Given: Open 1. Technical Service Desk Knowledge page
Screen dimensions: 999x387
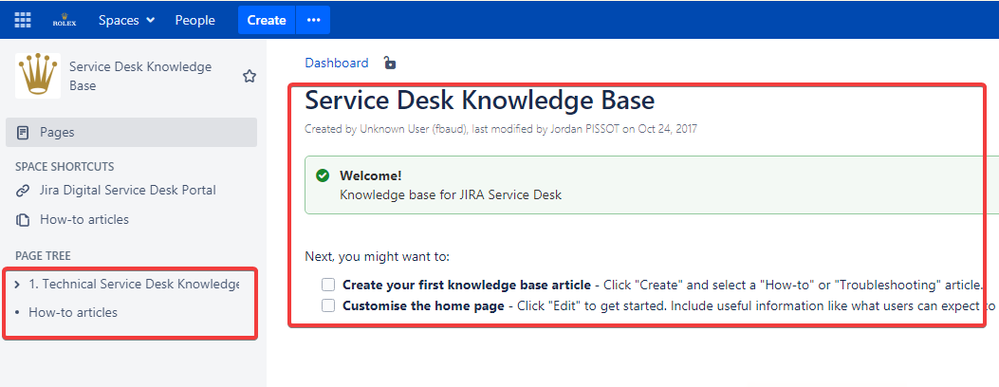Looking at the screenshot, I should [134, 284].
